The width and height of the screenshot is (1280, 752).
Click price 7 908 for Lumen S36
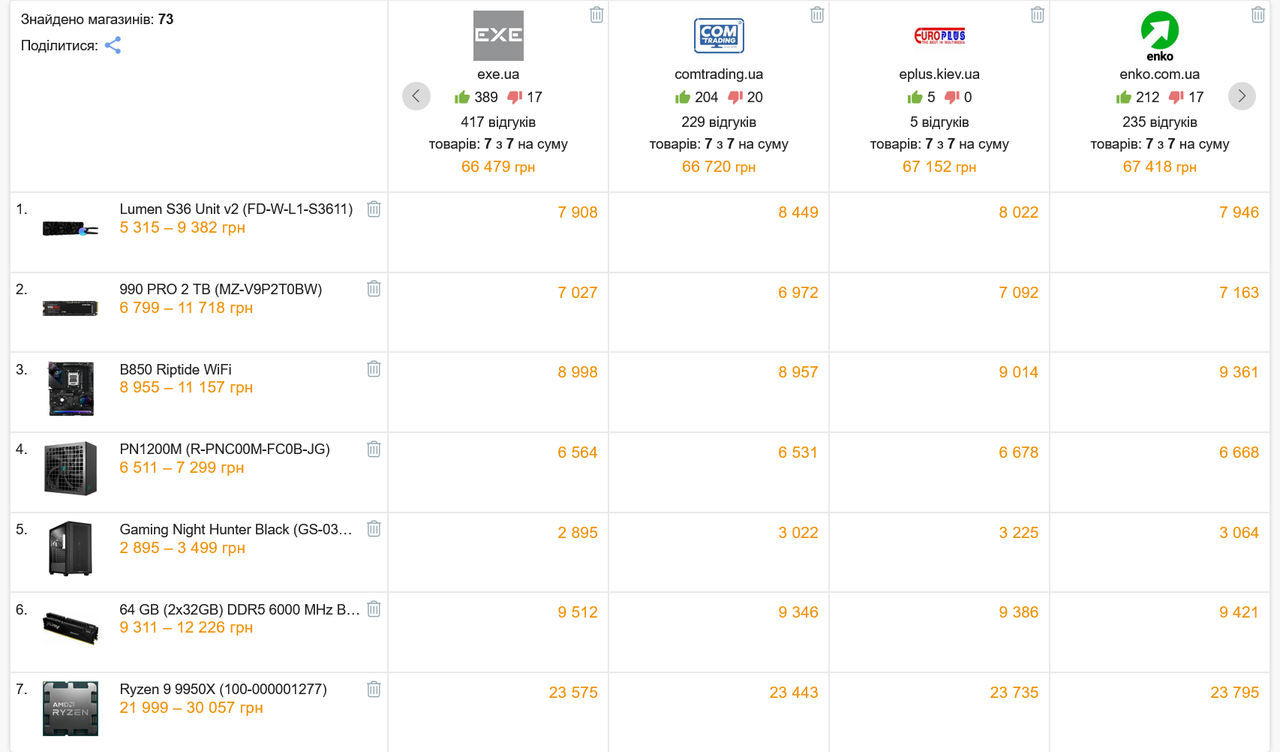click(578, 212)
